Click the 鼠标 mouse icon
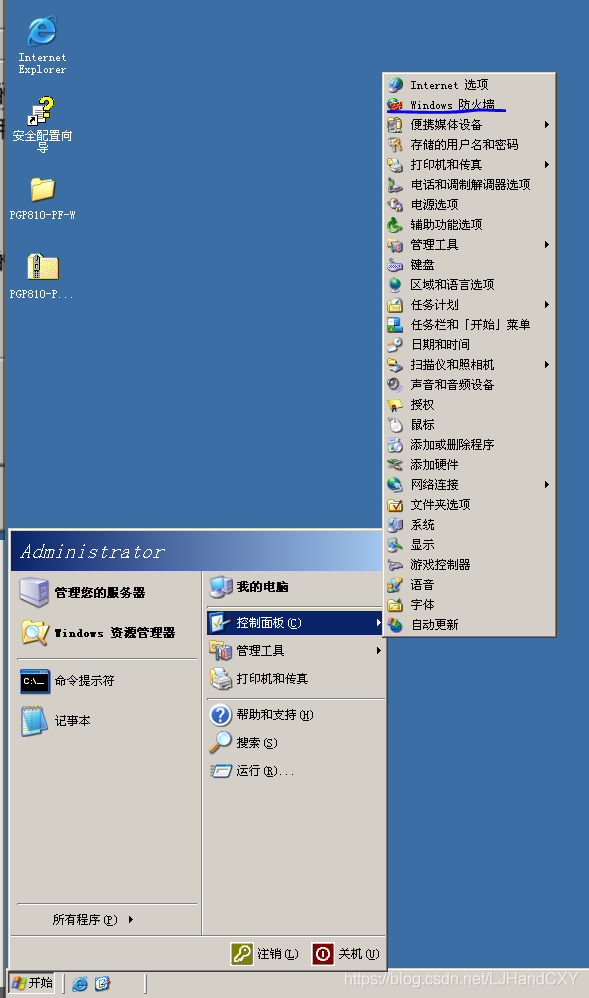Viewport: 589px width, 998px height. coord(395,425)
